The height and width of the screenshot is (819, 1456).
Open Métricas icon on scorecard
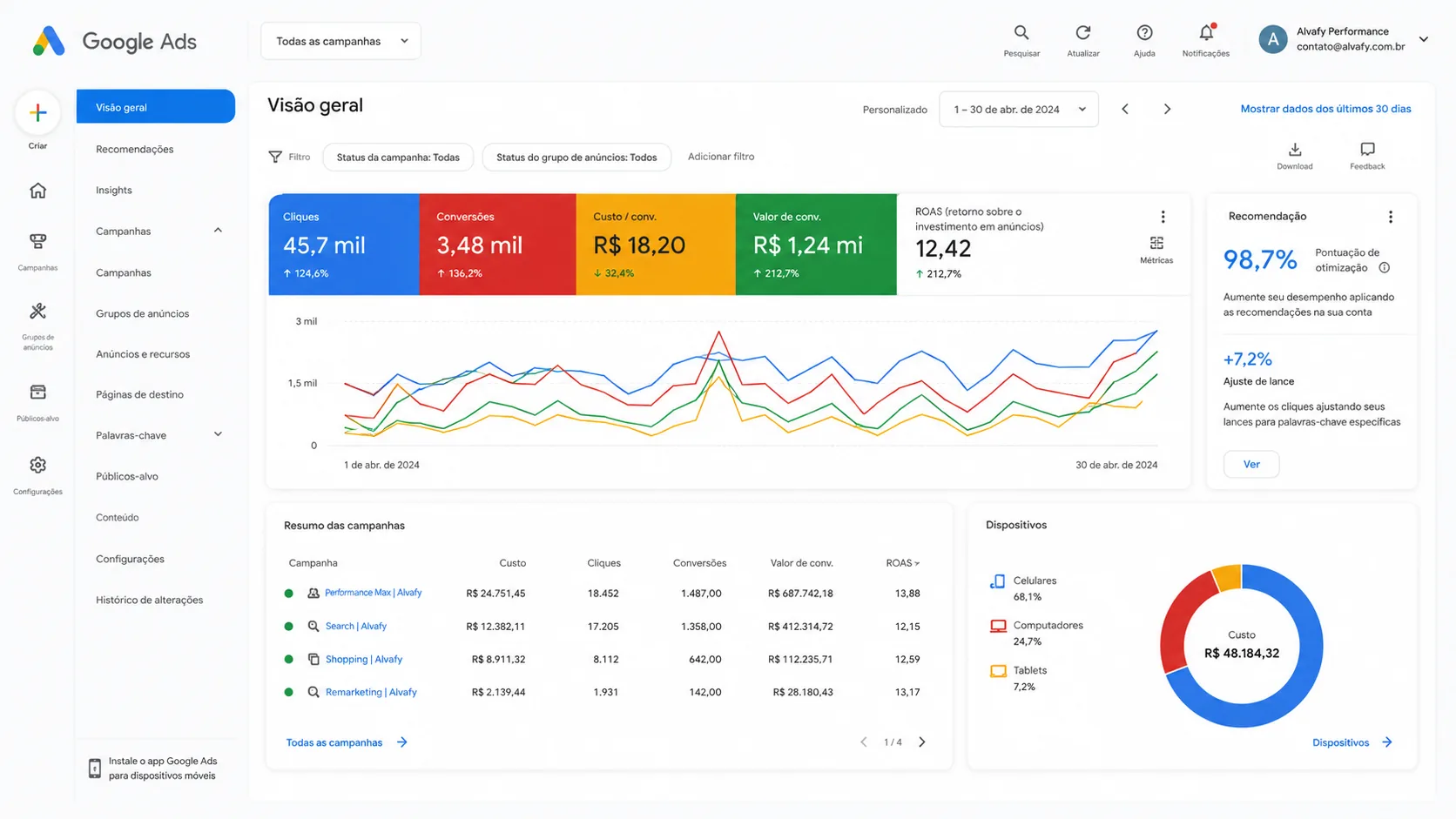(1156, 243)
